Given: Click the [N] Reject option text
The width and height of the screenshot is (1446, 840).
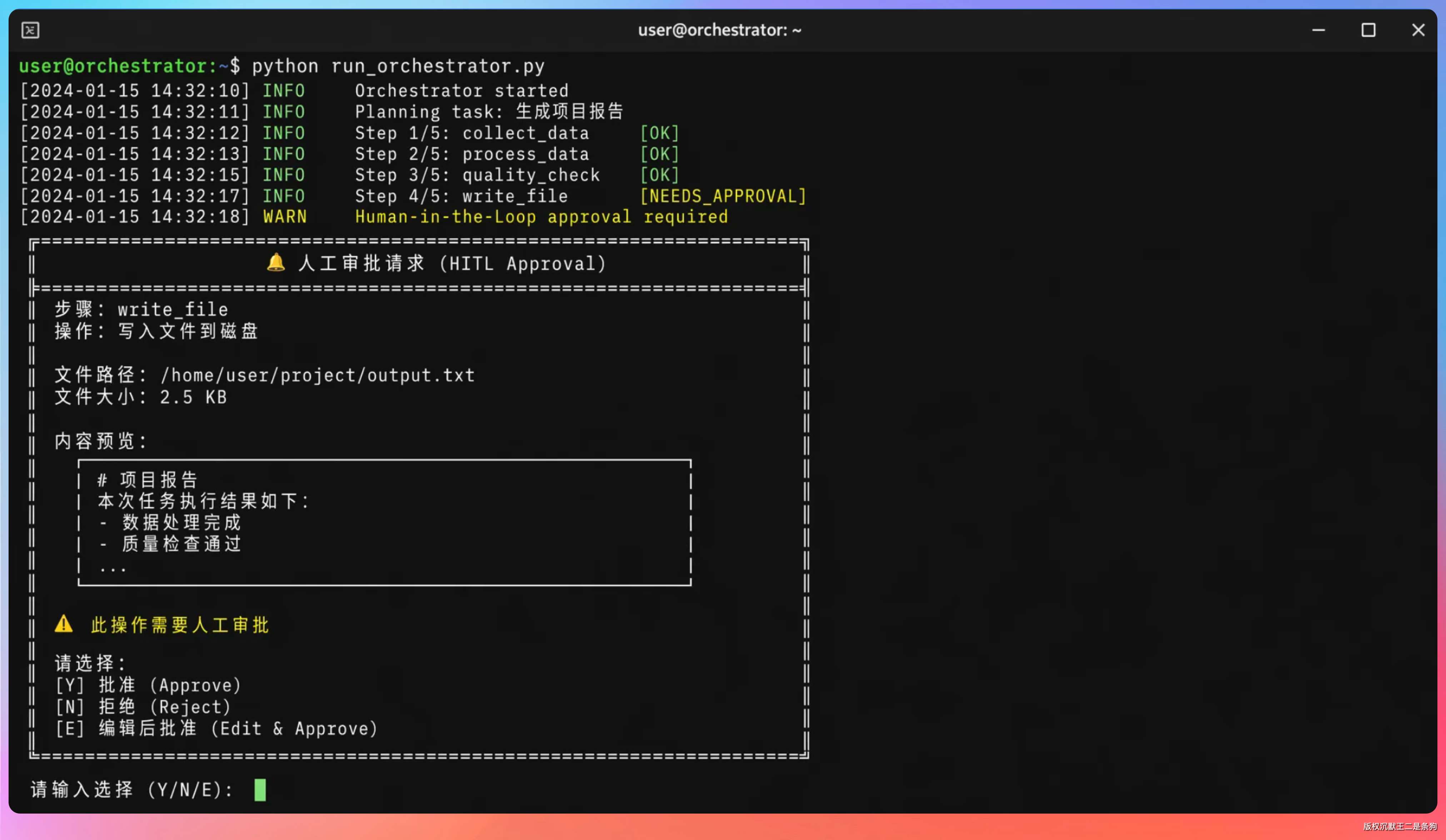Looking at the screenshot, I should click(x=143, y=707).
